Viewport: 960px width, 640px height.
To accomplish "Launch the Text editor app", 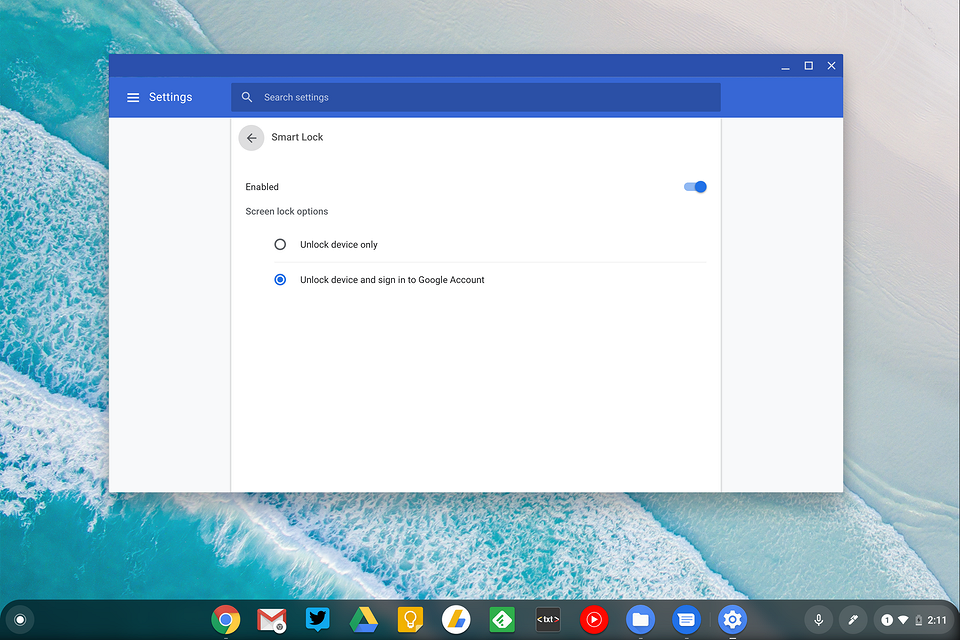I will [x=547, y=620].
